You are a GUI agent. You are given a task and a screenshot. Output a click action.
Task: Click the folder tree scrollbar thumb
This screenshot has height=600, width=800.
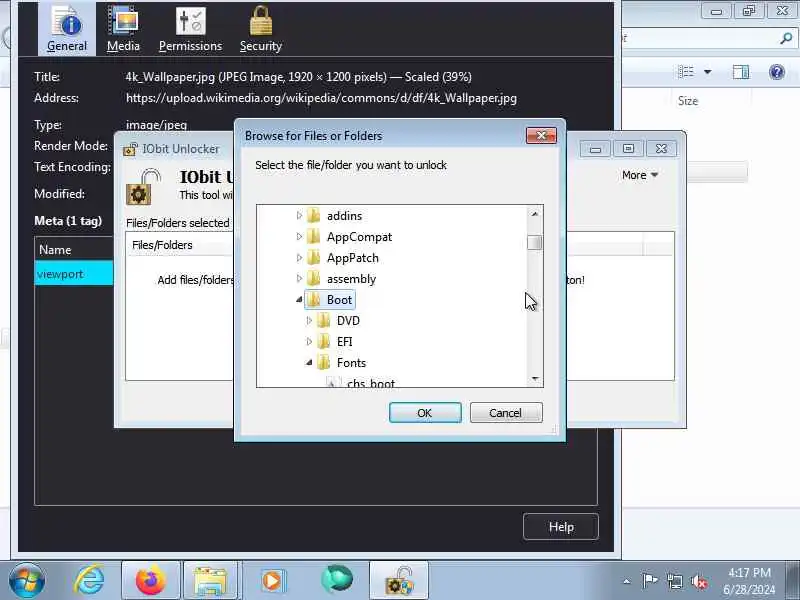tap(535, 243)
